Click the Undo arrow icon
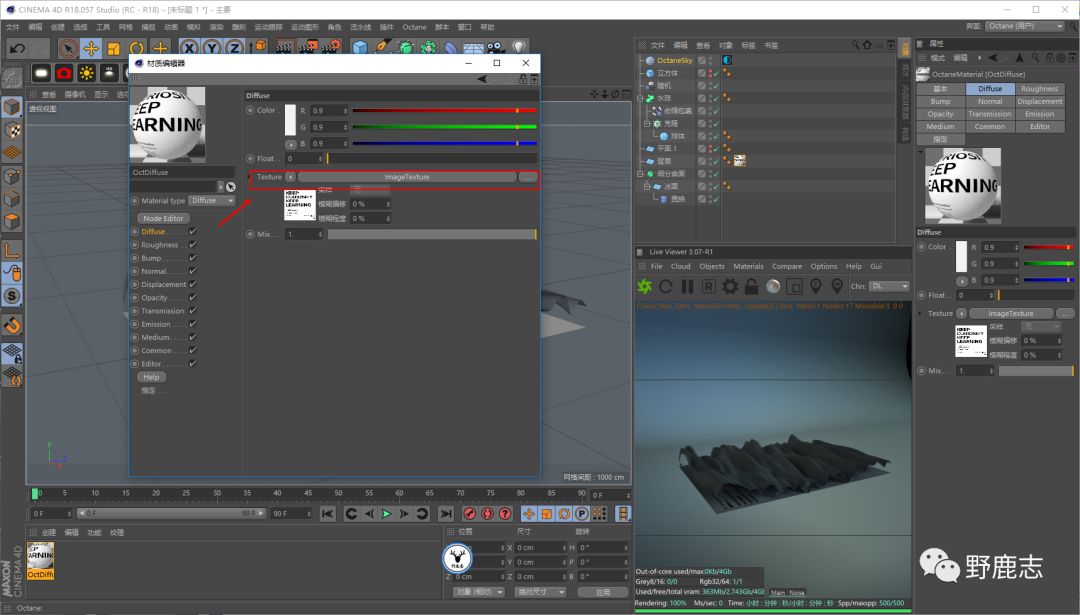This screenshot has width=1080, height=615. coord(17,48)
